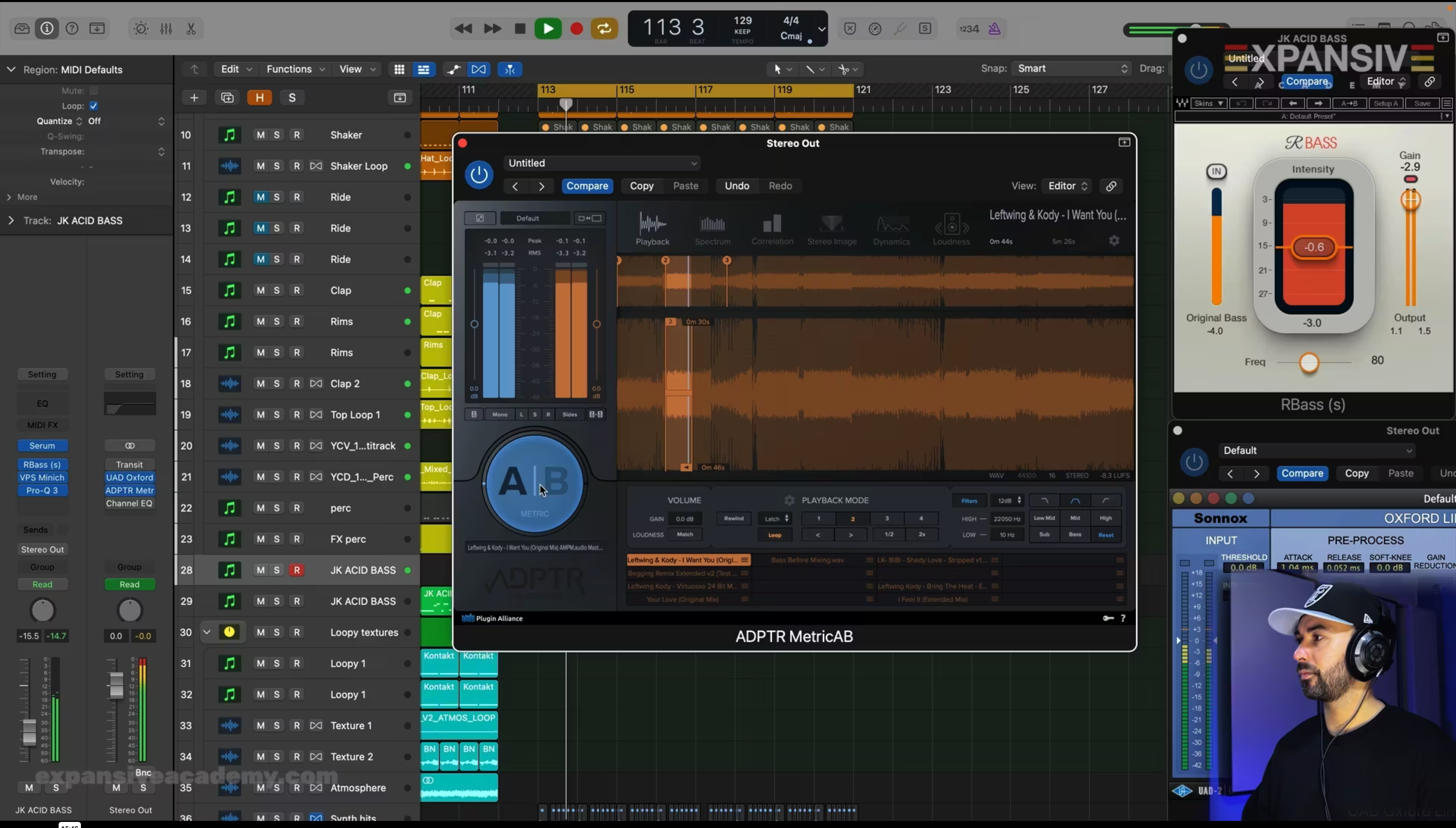This screenshot has height=828, width=1456.
Task: Toggle the metronome icon
Action: (994, 28)
